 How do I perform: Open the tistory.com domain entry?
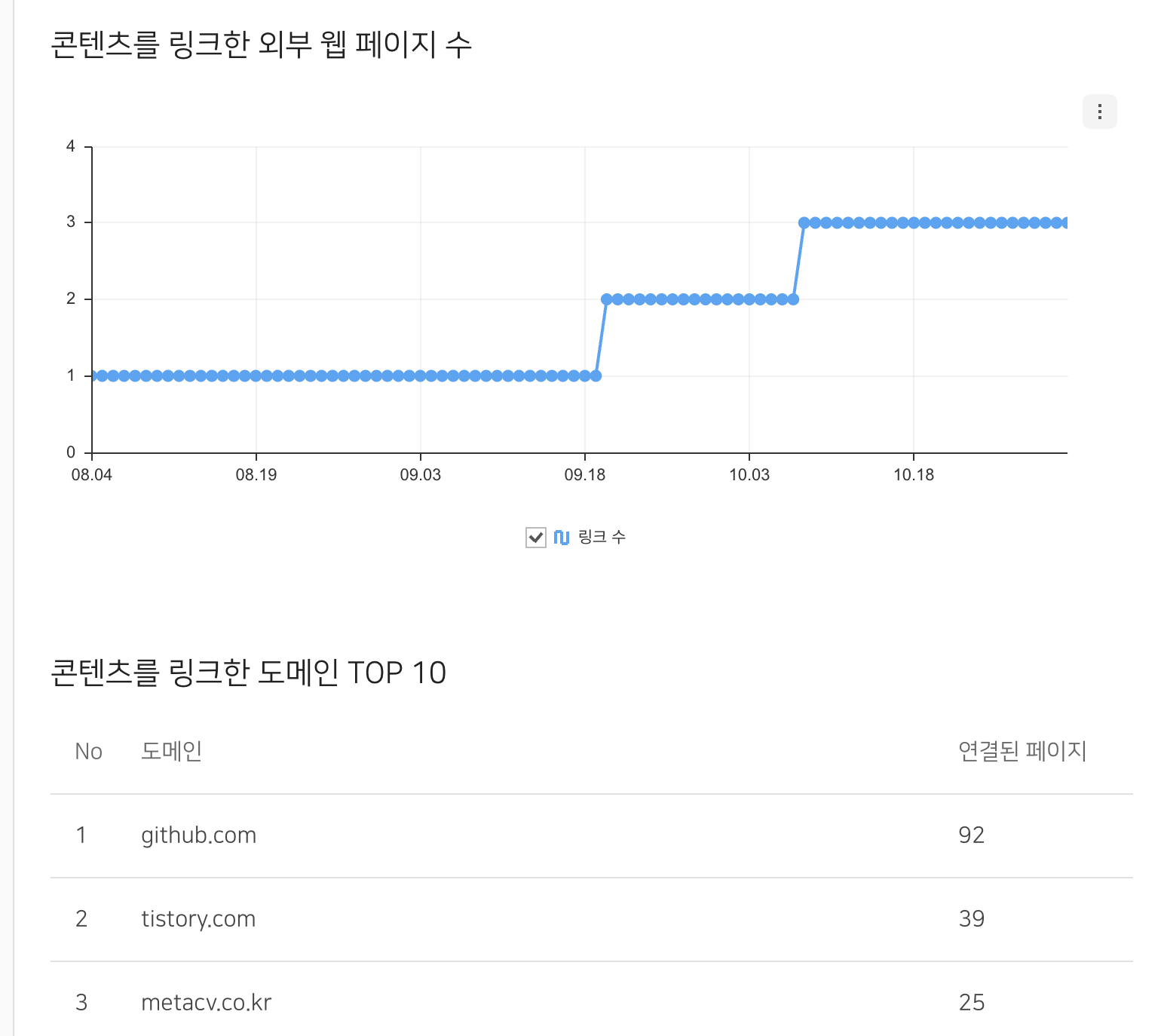(x=198, y=919)
